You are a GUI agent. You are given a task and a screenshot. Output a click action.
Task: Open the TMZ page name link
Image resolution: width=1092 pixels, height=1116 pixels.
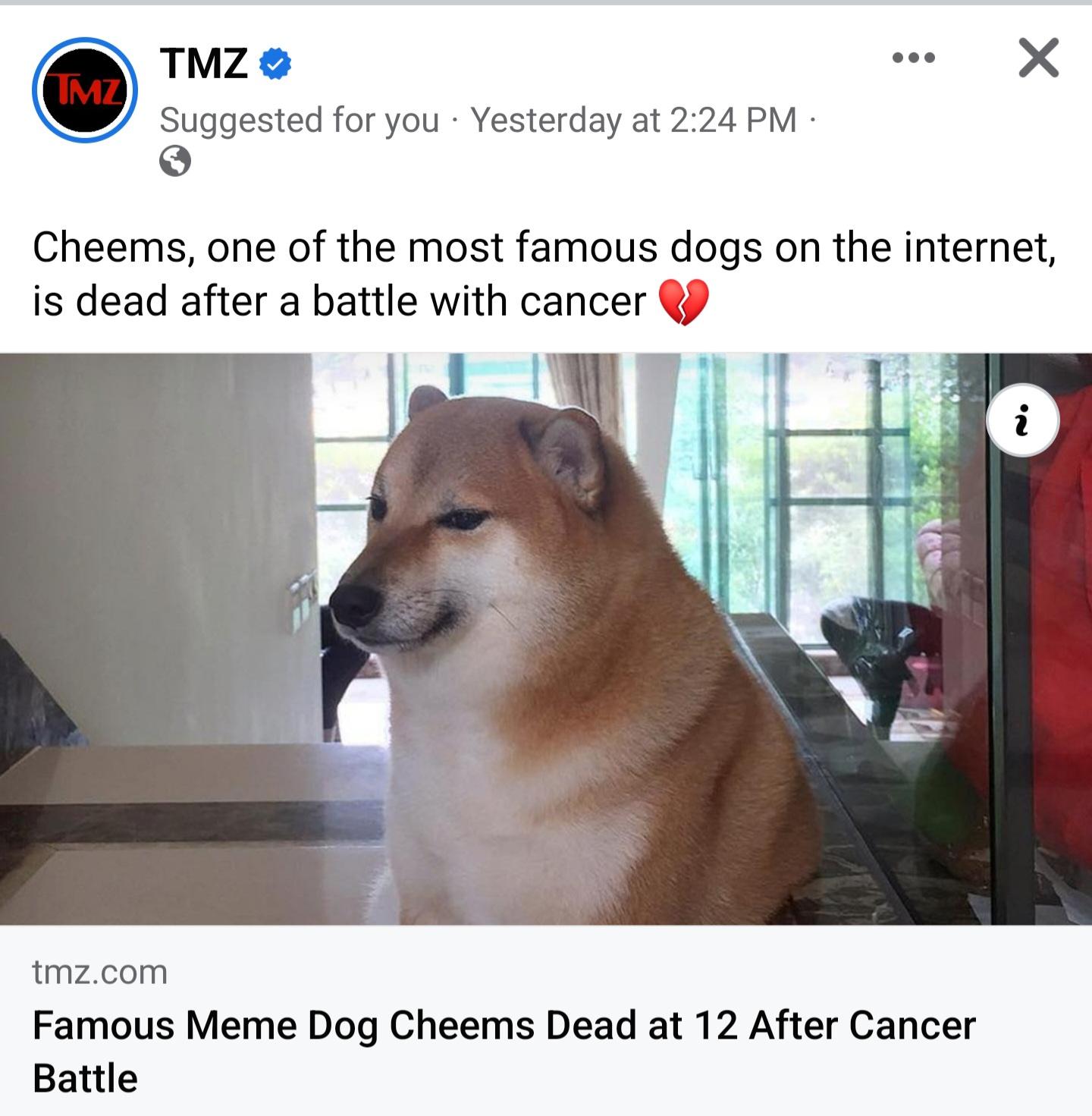[x=203, y=63]
